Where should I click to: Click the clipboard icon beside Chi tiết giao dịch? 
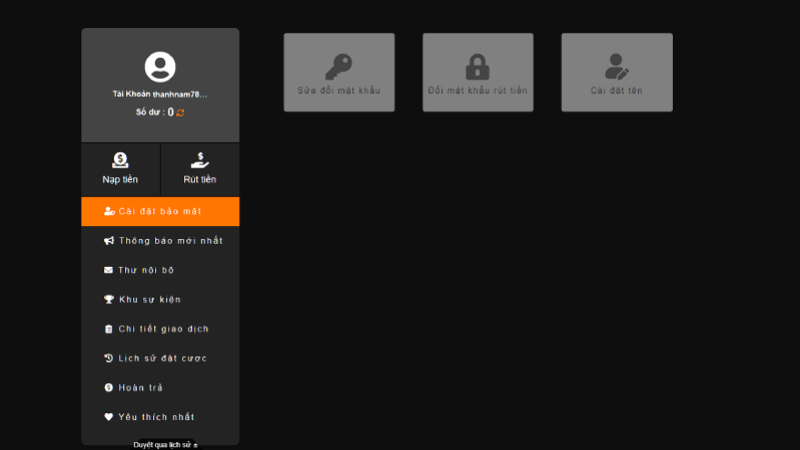(x=109, y=329)
